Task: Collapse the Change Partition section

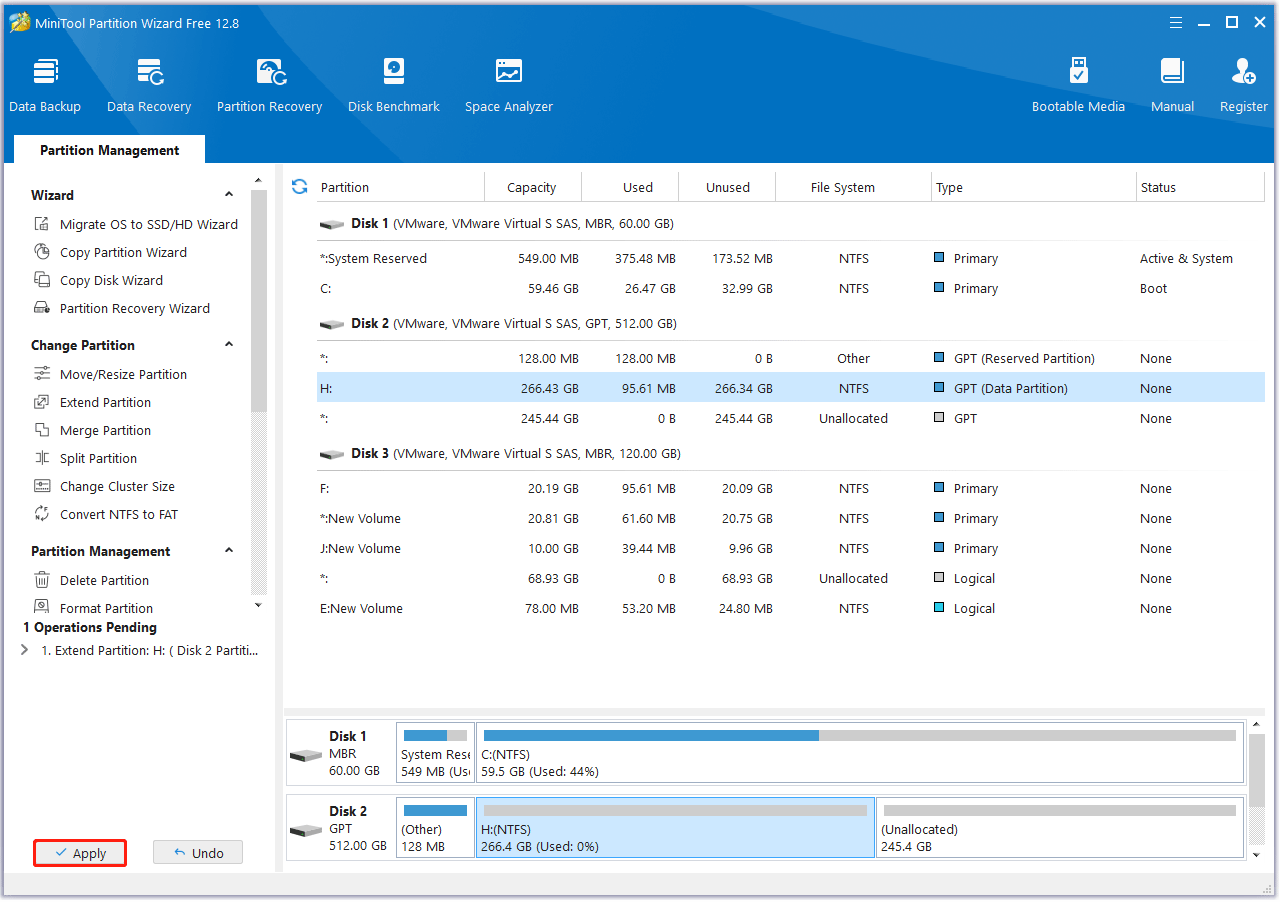Action: coord(229,345)
